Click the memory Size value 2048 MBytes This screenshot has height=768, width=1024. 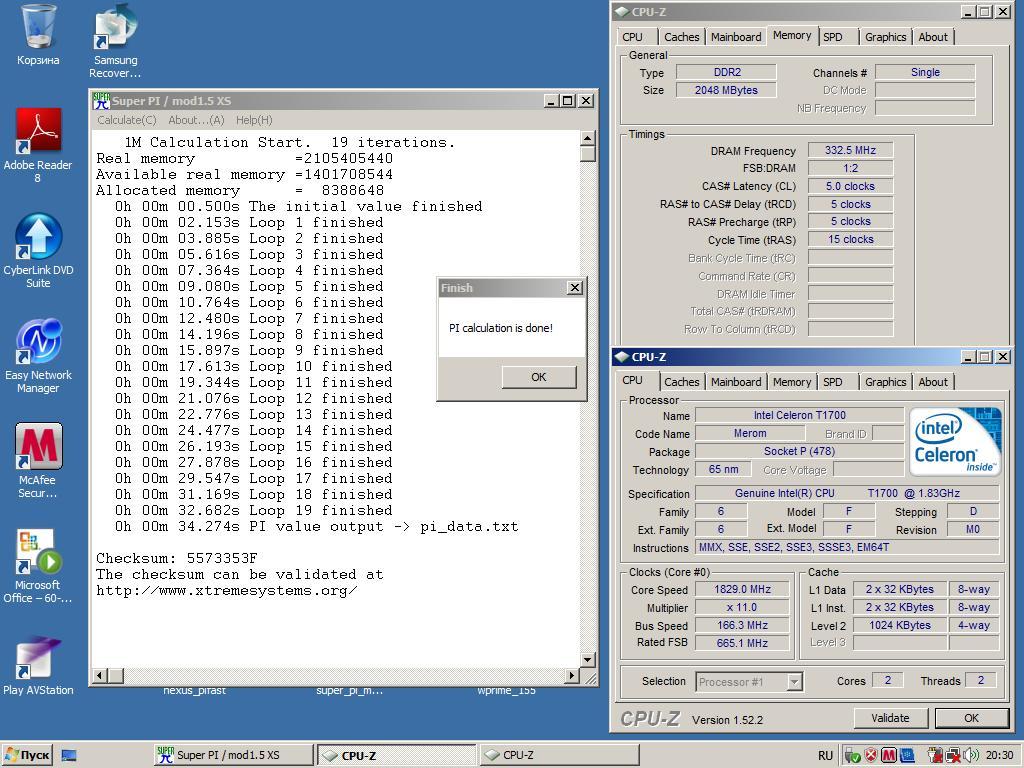(726, 90)
